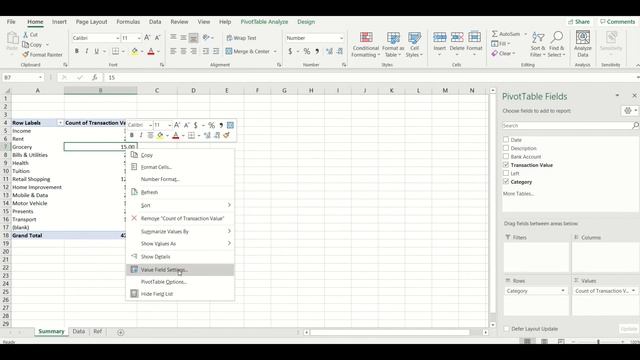Switch to the Data sheet tab

pyautogui.click(x=78, y=331)
